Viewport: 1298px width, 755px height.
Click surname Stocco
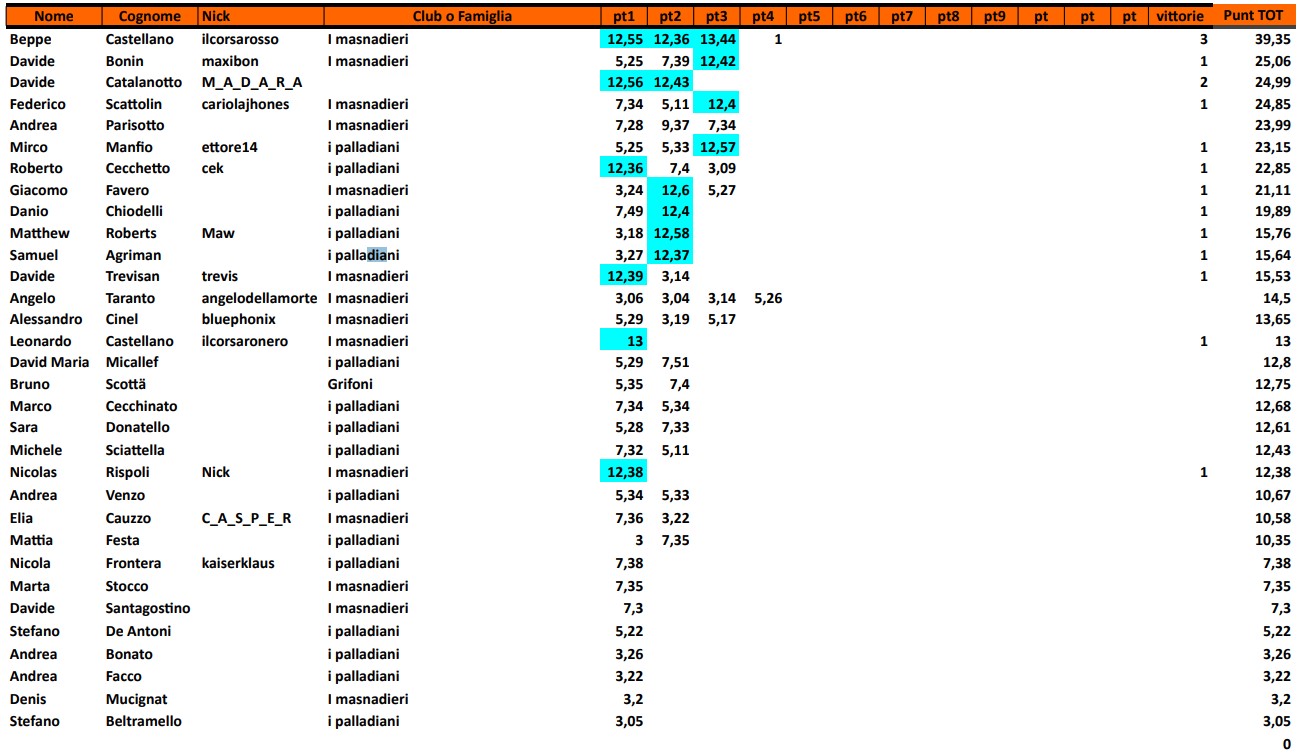(126, 586)
